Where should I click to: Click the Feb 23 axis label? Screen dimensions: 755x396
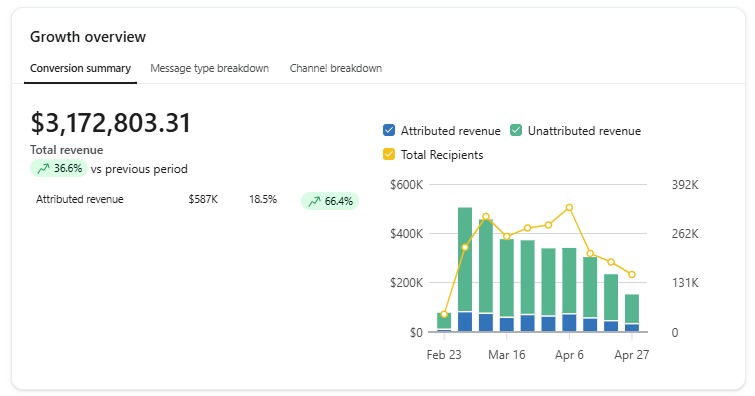pyautogui.click(x=444, y=355)
